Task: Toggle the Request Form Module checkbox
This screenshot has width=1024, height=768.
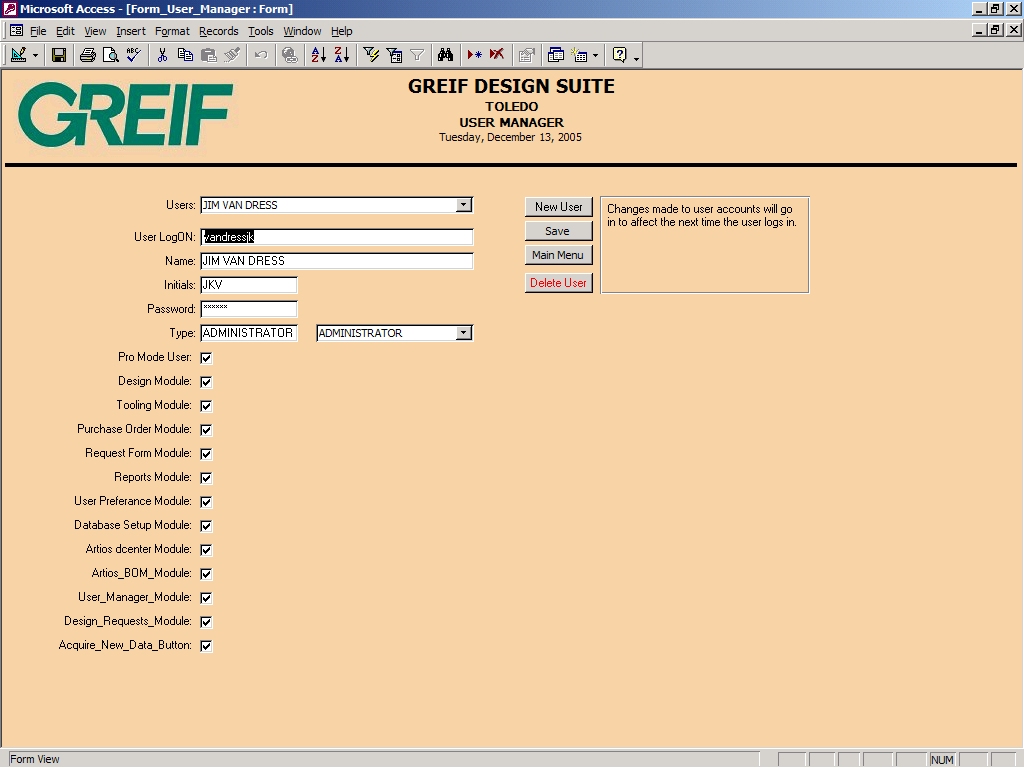Action: [206, 454]
